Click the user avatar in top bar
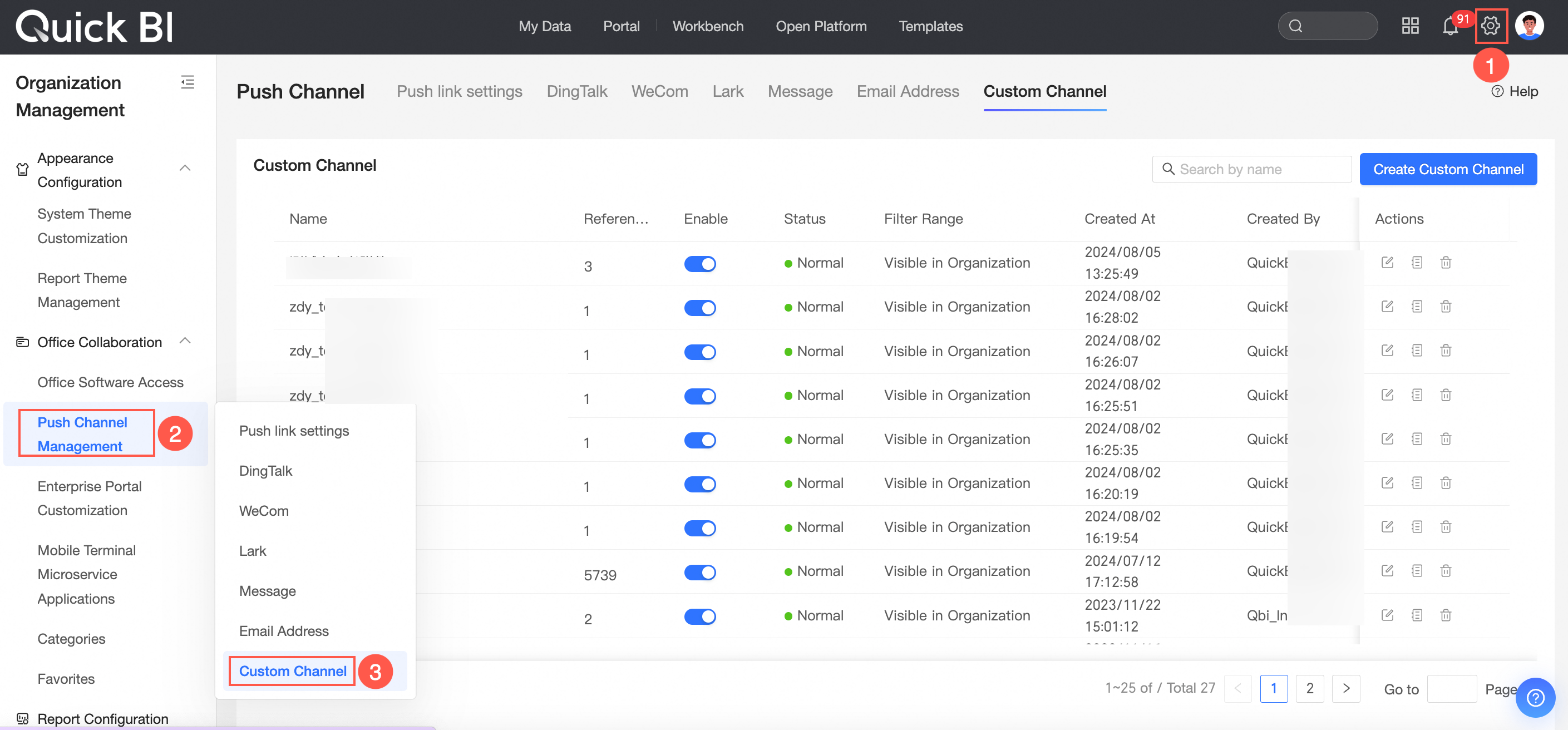Screen dimensions: 1568x730 click(x=1529, y=26)
